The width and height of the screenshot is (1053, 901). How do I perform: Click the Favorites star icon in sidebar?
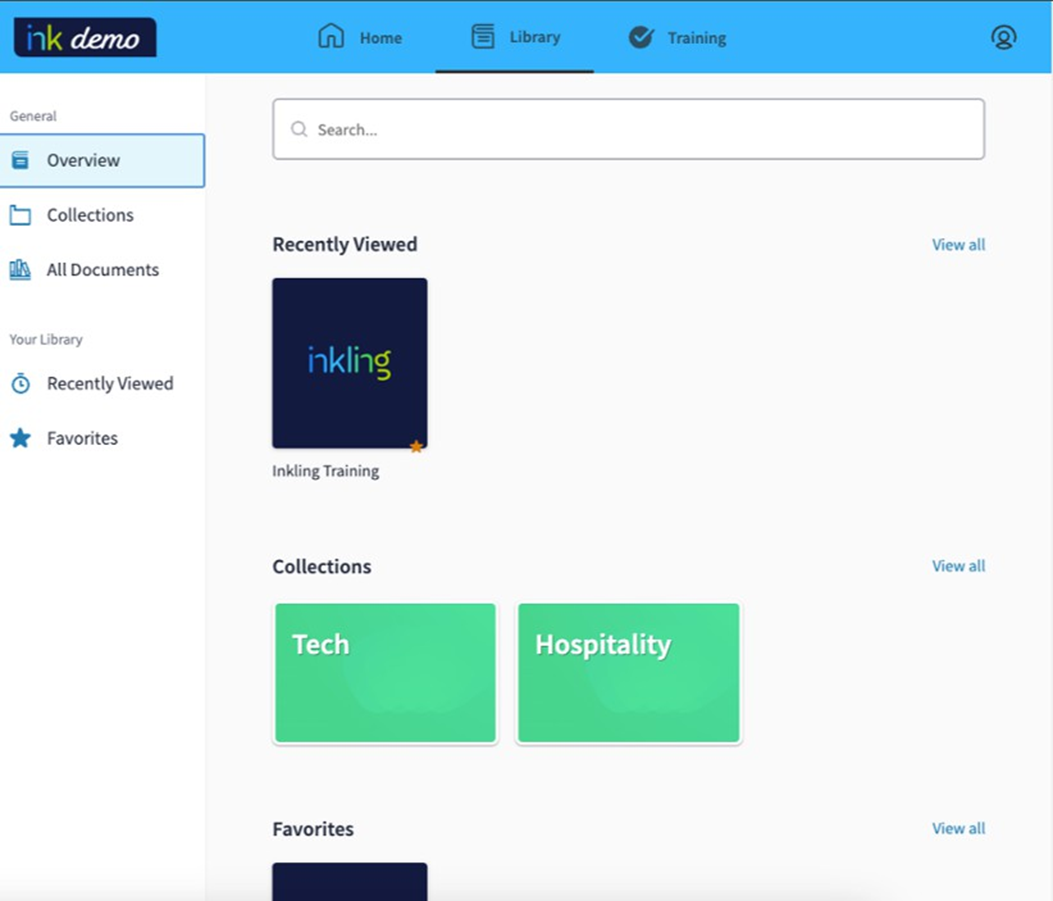(x=20, y=438)
